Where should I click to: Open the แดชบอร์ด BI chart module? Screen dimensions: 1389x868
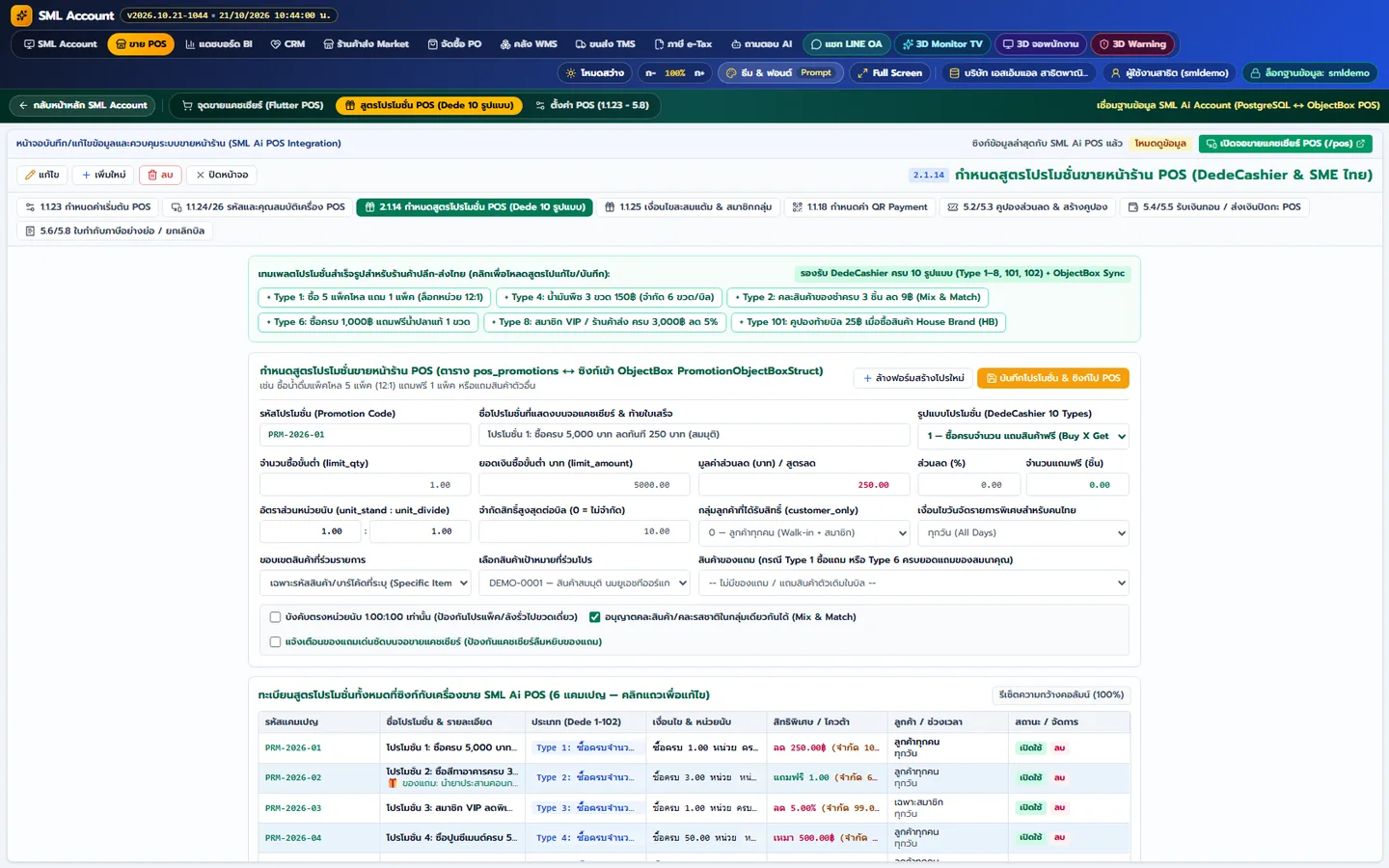coord(219,44)
